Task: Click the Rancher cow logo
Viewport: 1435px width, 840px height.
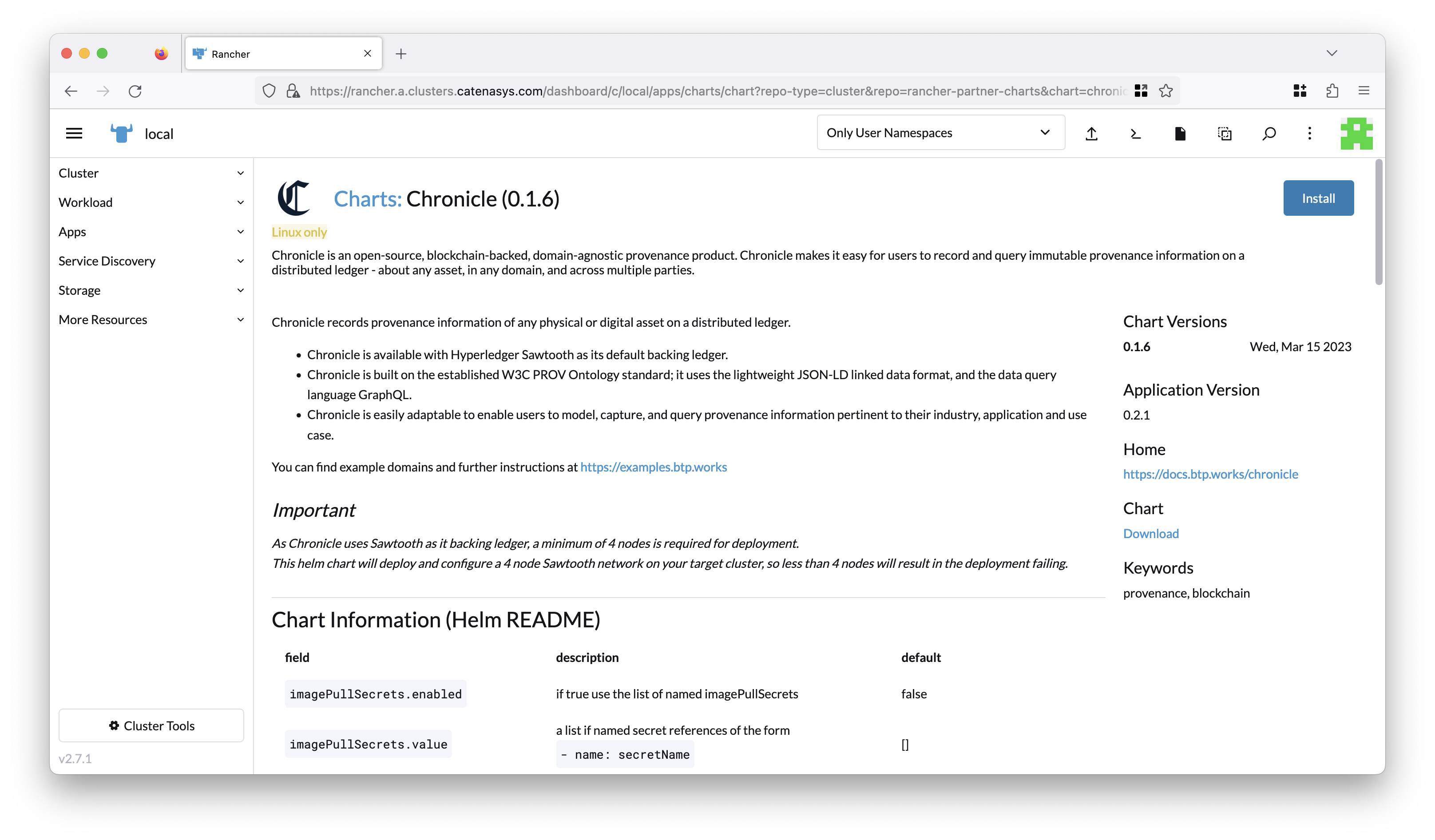Action: (x=121, y=133)
